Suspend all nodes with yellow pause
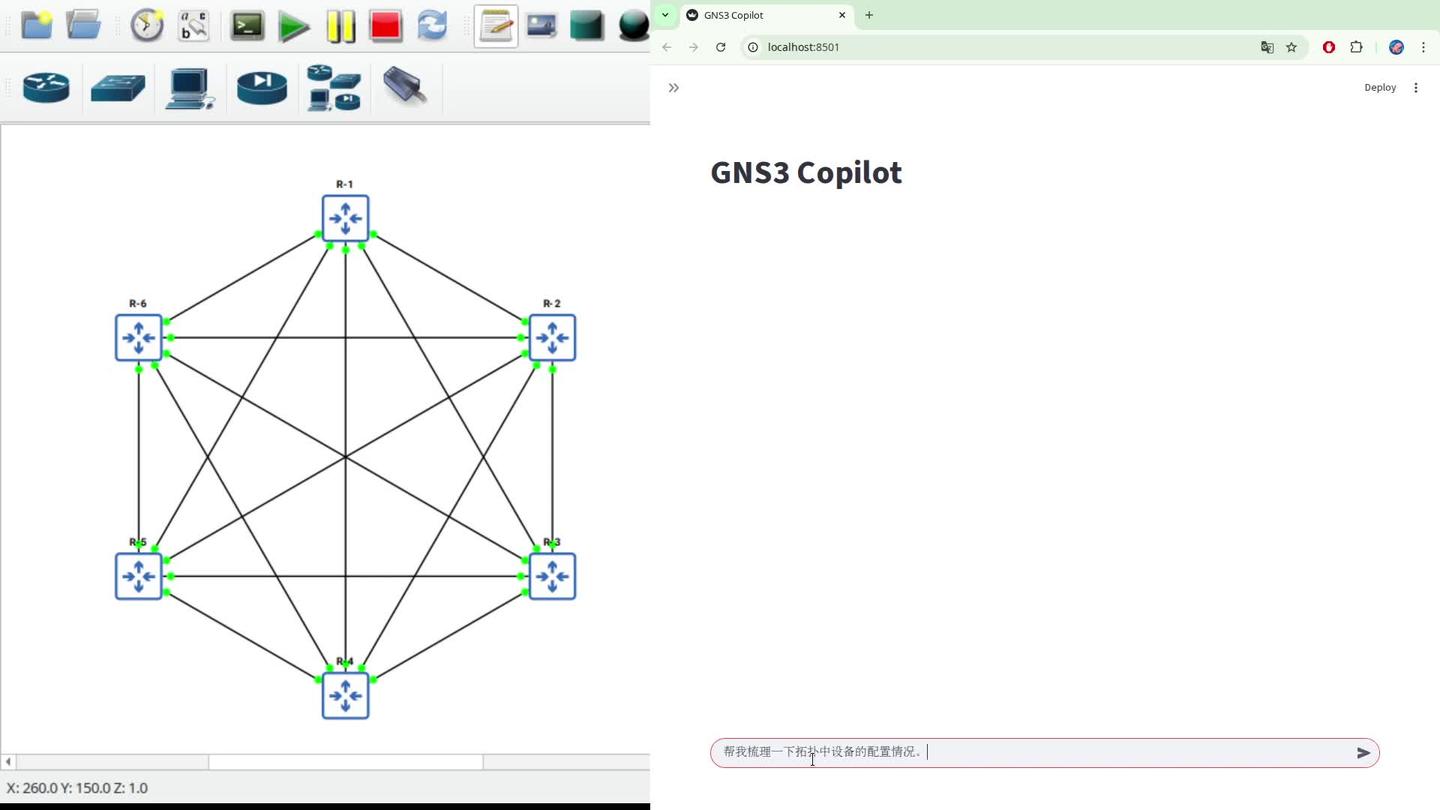The image size is (1440, 810). point(340,26)
